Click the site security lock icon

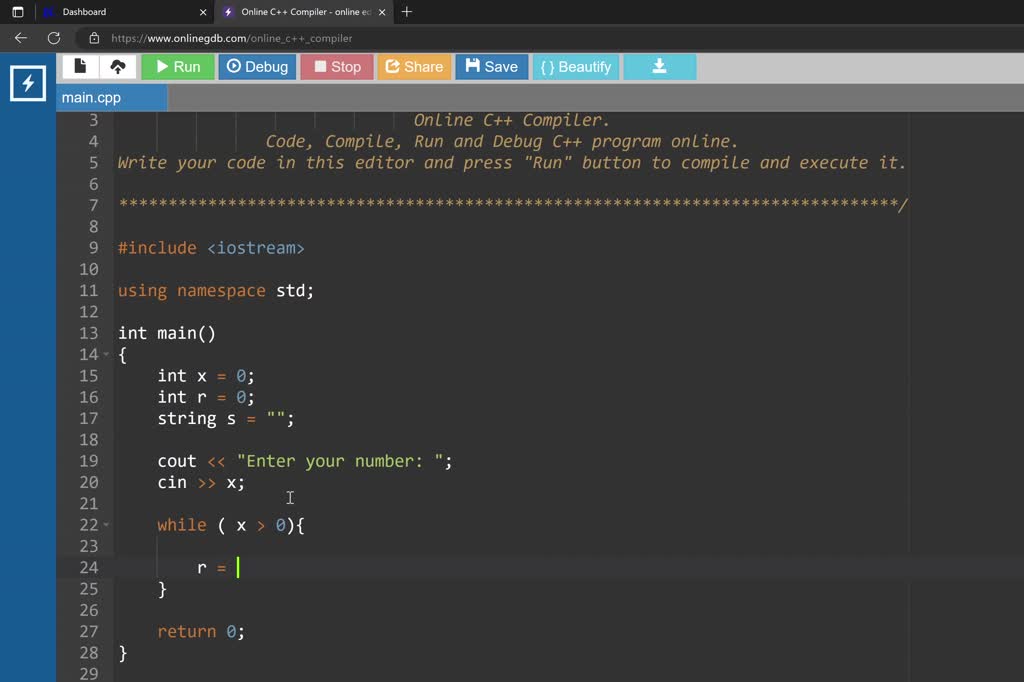pyautogui.click(x=93, y=37)
